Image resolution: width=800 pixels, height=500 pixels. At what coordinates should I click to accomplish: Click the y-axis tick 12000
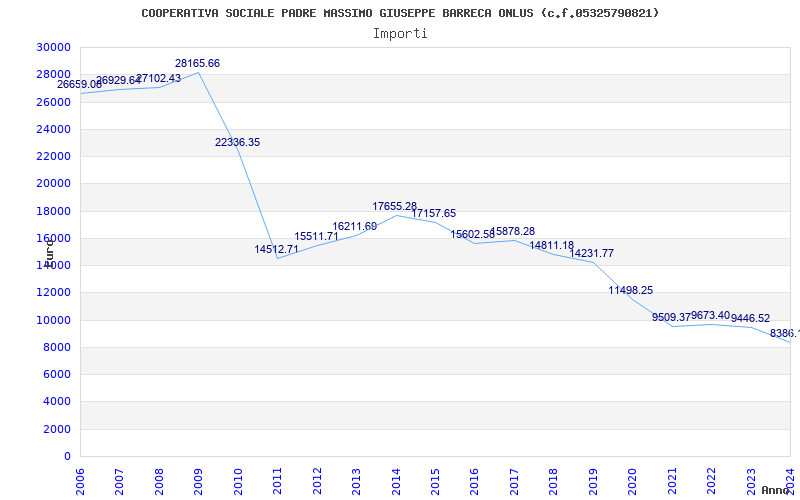click(x=53, y=293)
